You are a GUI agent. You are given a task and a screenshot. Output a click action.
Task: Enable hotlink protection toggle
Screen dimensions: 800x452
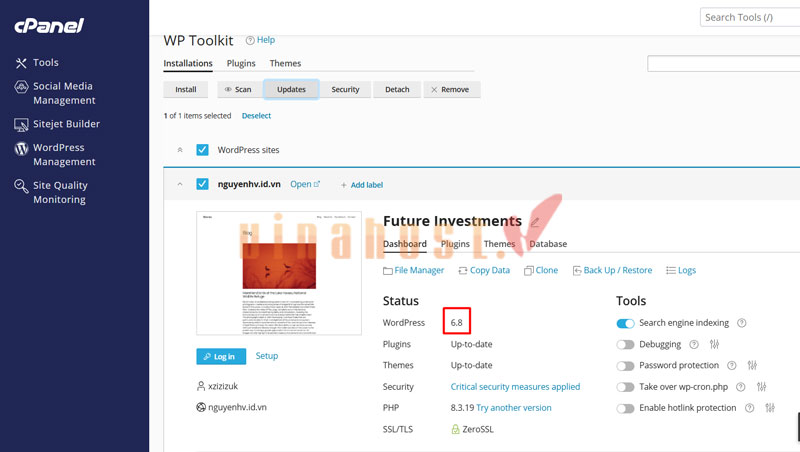click(625, 409)
